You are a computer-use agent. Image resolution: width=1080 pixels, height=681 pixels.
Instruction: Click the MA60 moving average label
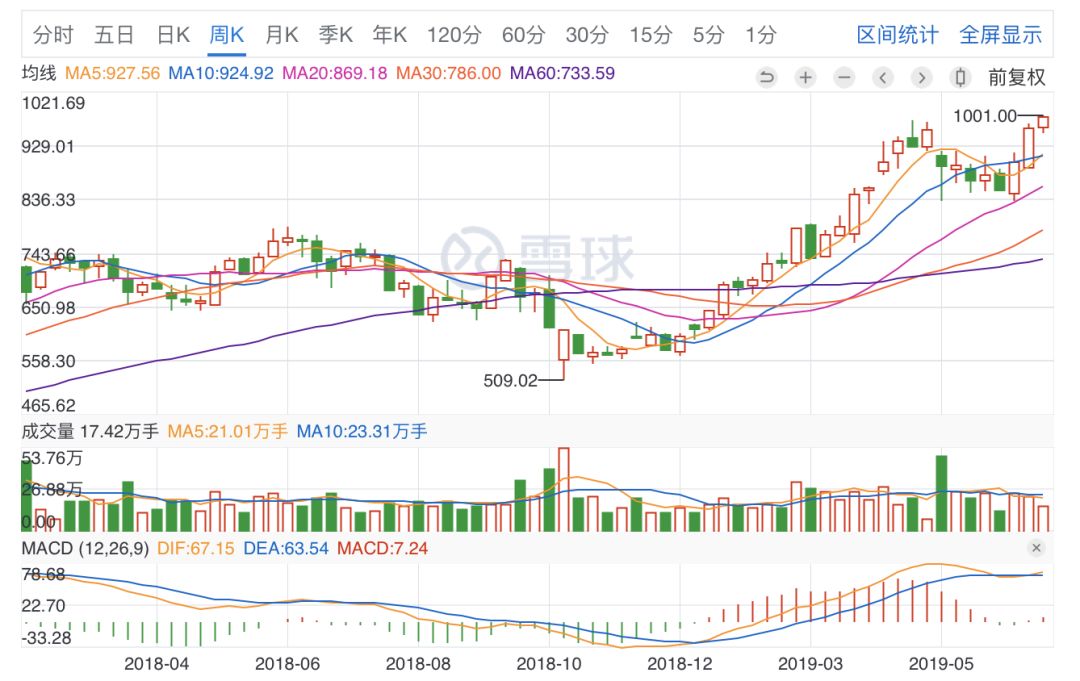(562, 73)
